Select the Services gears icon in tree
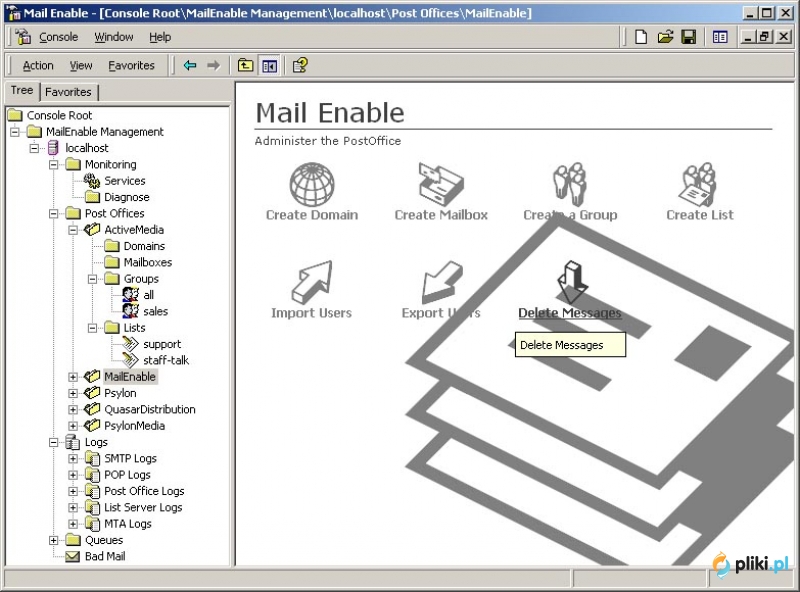The height and width of the screenshot is (592, 800). [x=92, y=181]
